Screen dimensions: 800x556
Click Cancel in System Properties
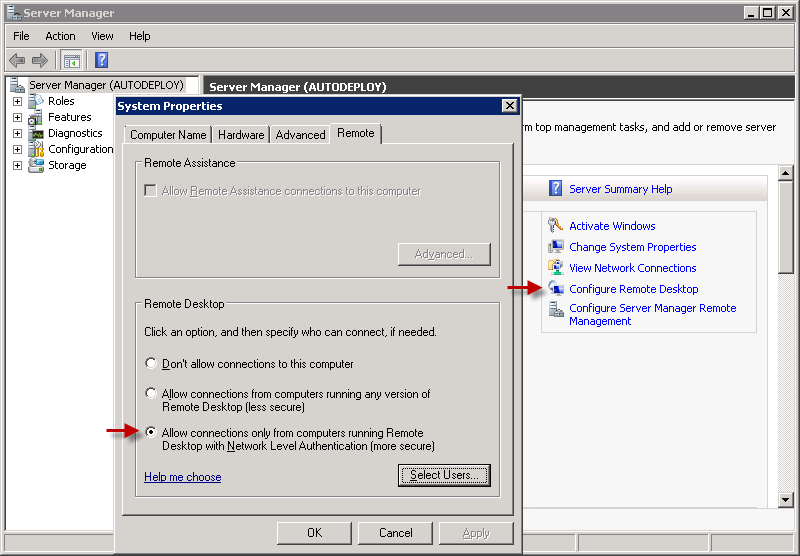coord(395,533)
